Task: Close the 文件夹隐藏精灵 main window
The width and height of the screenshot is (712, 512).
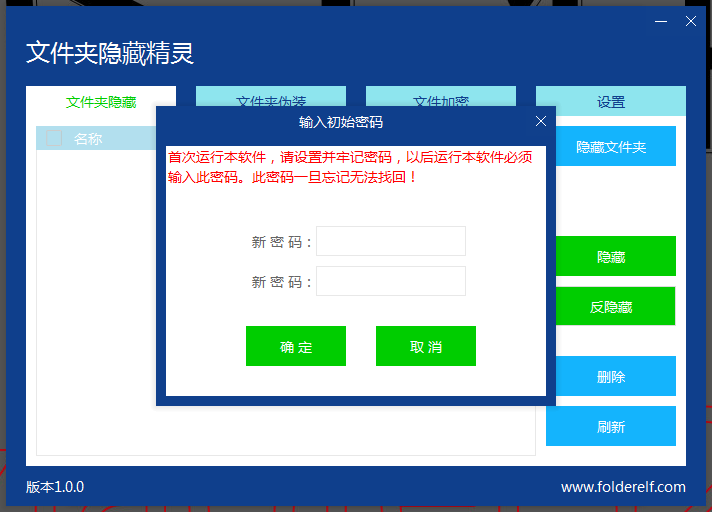Action: [x=690, y=21]
